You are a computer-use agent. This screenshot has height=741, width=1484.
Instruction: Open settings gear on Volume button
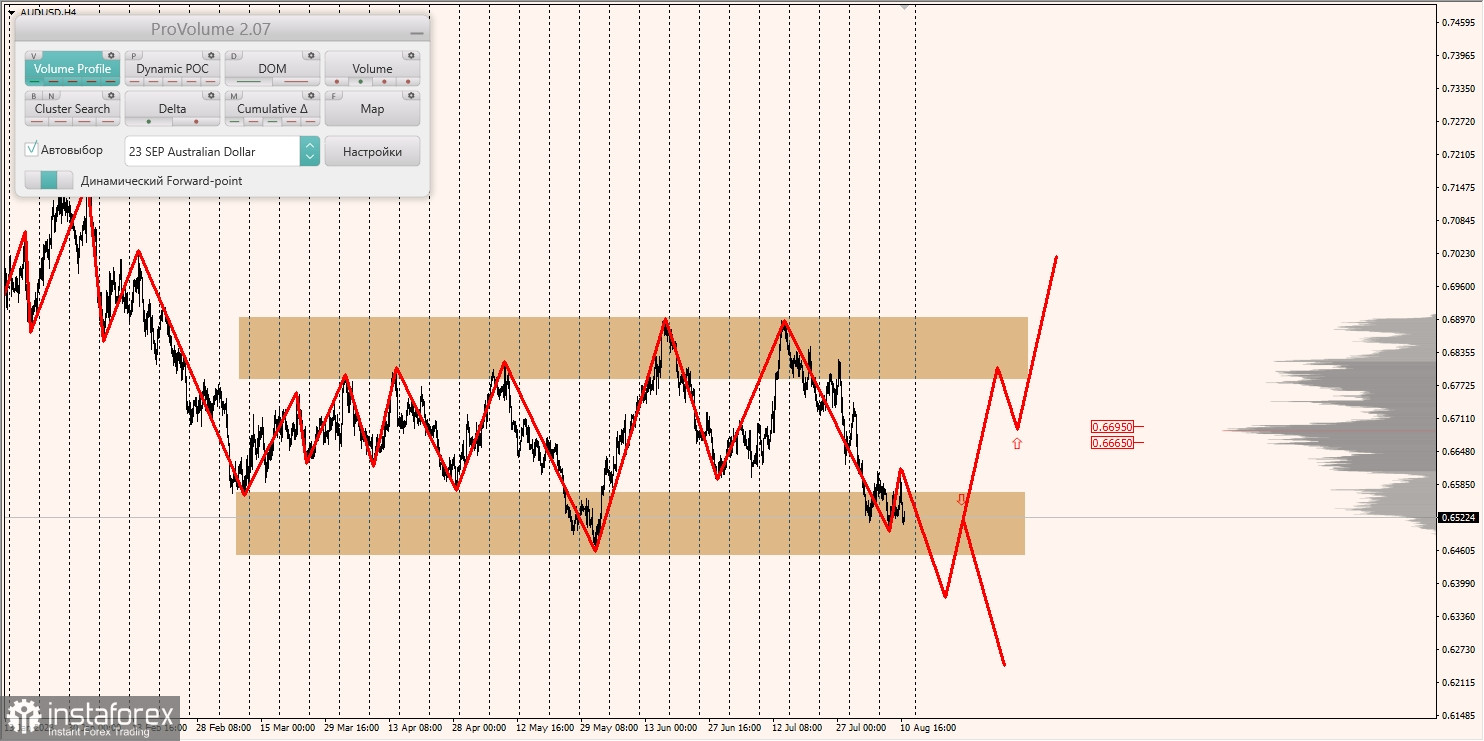tap(412, 56)
